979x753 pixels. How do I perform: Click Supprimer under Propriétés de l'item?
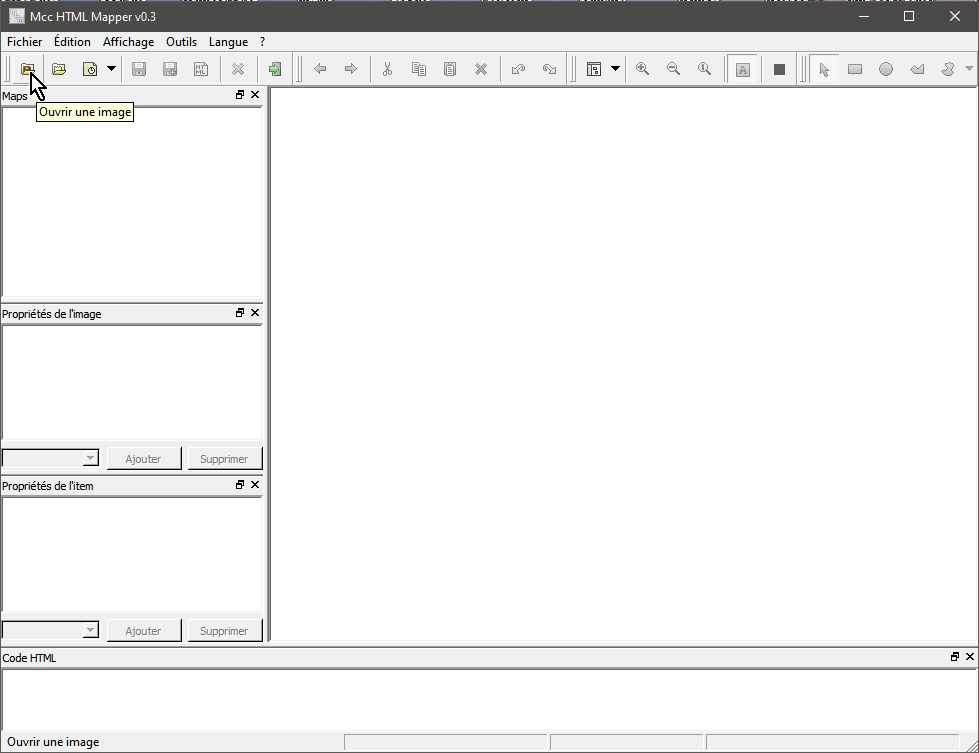[224, 631]
